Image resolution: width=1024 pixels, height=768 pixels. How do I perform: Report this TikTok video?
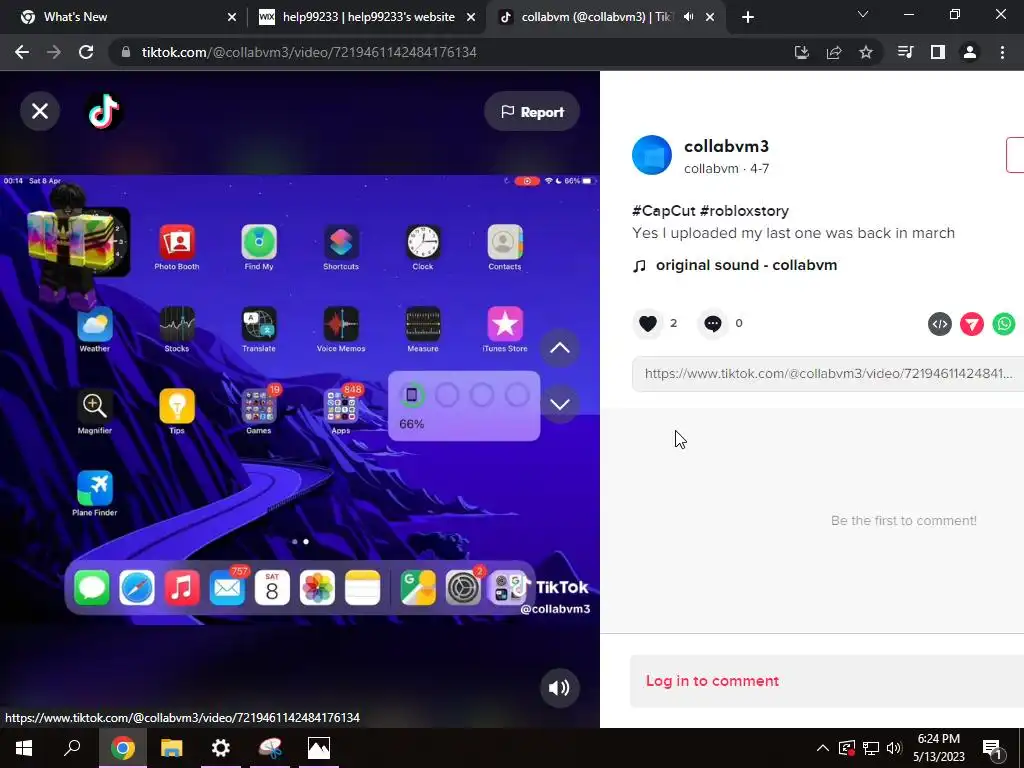[532, 112]
